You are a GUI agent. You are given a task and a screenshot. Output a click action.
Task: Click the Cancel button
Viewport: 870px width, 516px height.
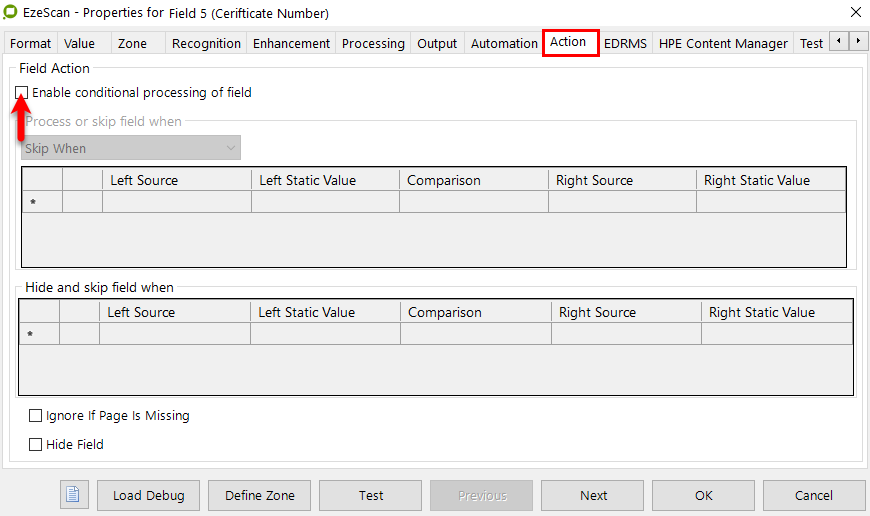(x=813, y=495)
